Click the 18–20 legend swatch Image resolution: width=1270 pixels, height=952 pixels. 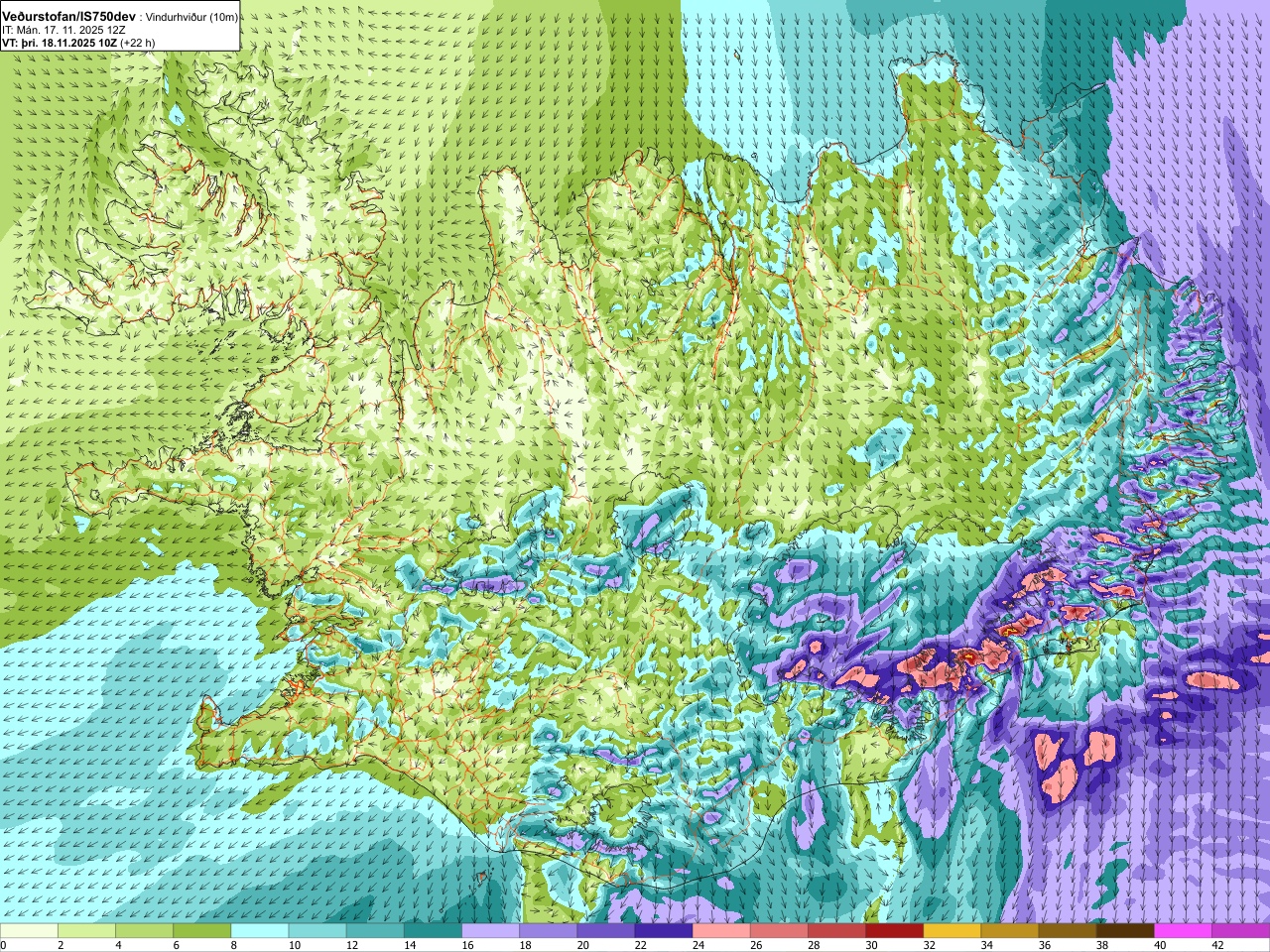[x=548, y=931]
